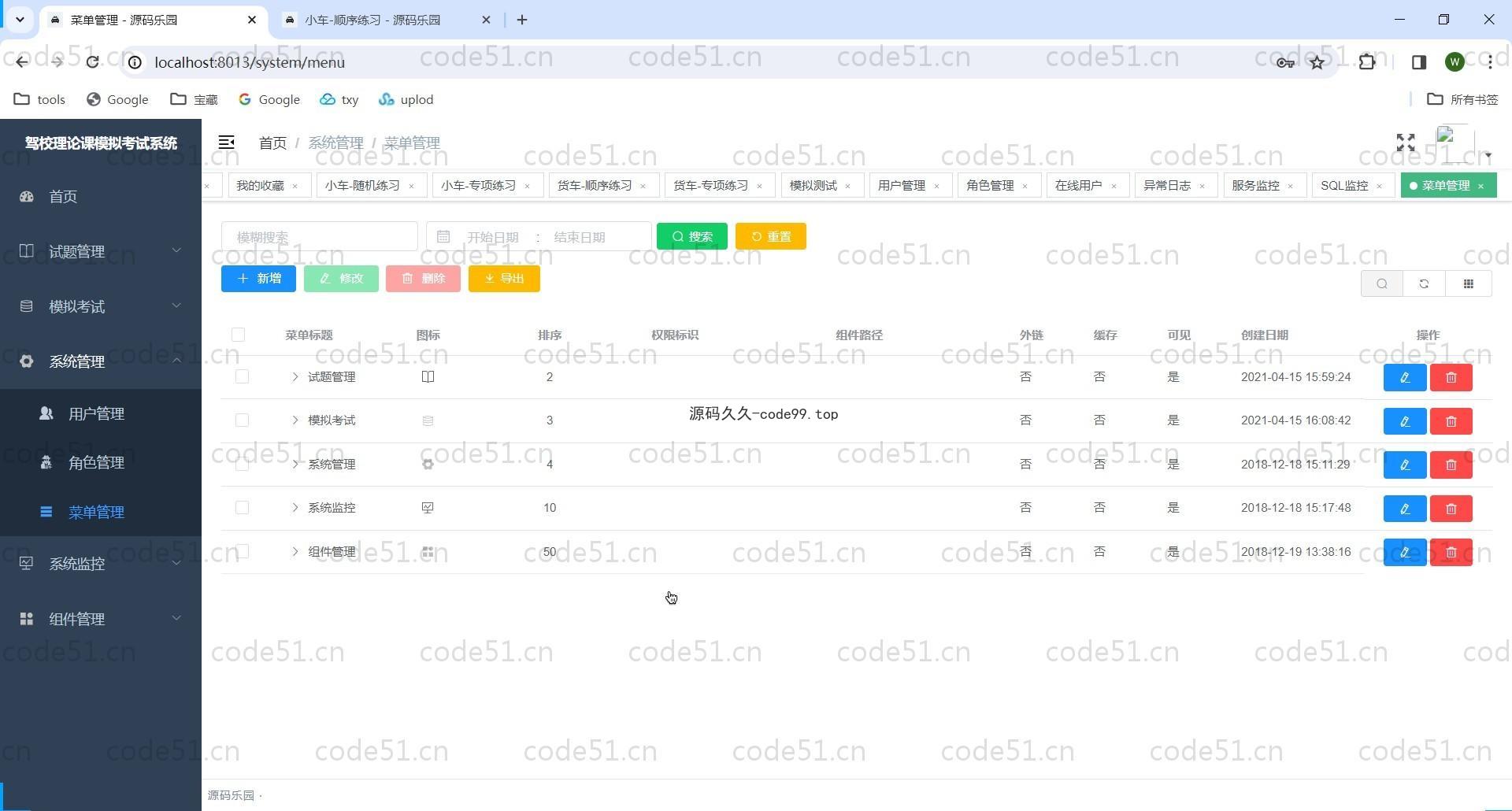Open new browser tab plus button
The width and height of the screenshot is (1512, 811).
pos(522,20)
